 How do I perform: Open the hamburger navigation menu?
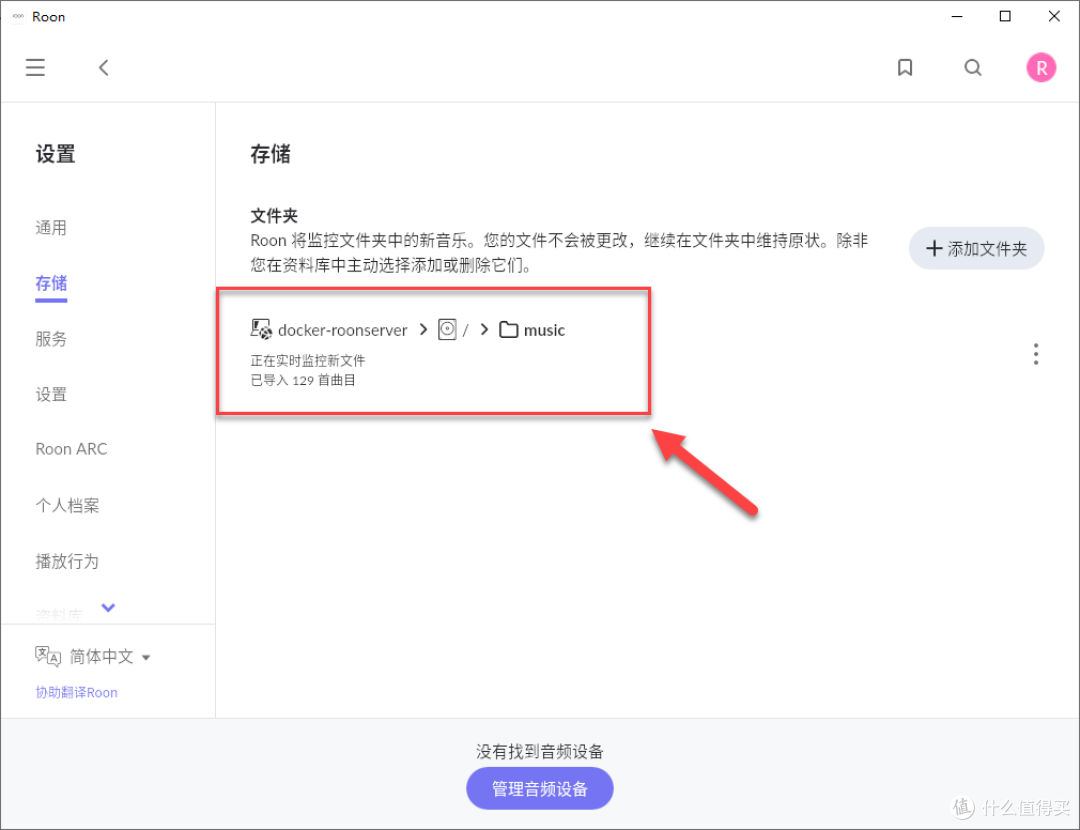tap(35, 67)
